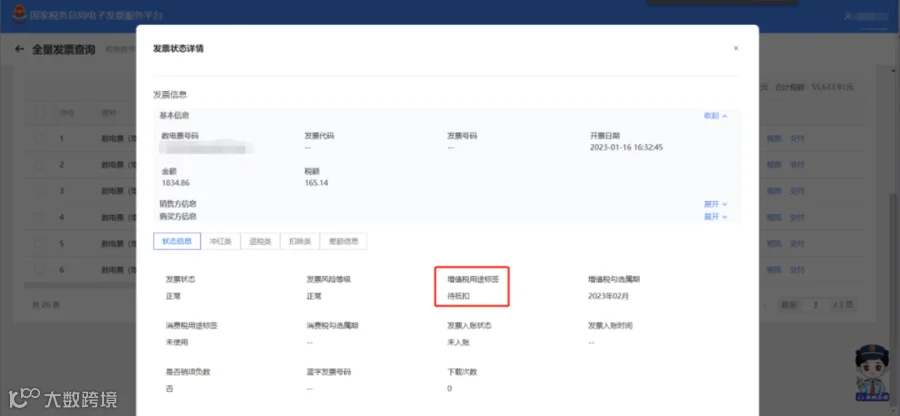Viewport: 900px width, 416px height.
Task: Tick the select-all checkbox in table header
Action: [39, 112]
